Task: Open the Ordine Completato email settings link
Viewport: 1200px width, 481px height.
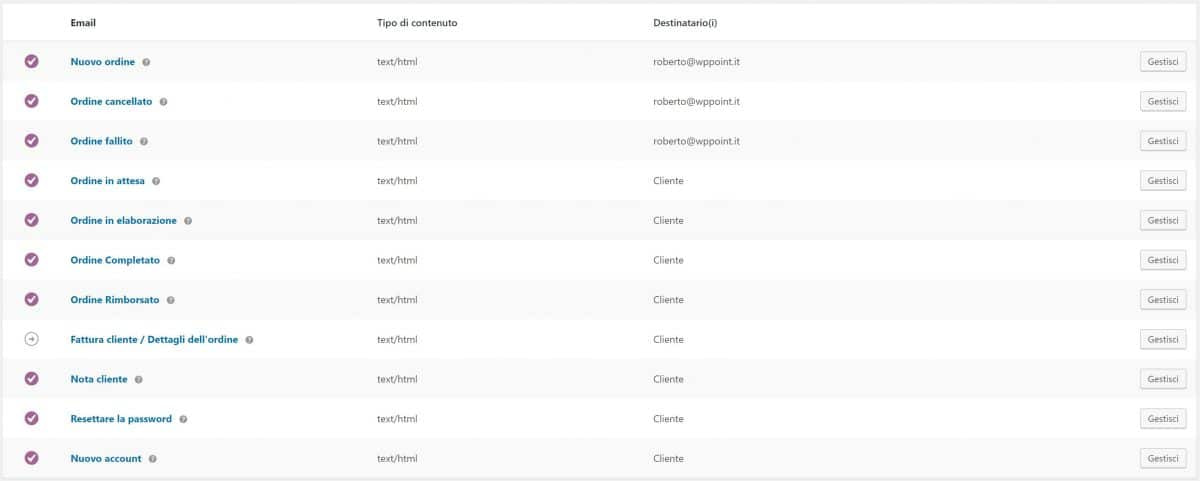Action: tap(115, 260)
